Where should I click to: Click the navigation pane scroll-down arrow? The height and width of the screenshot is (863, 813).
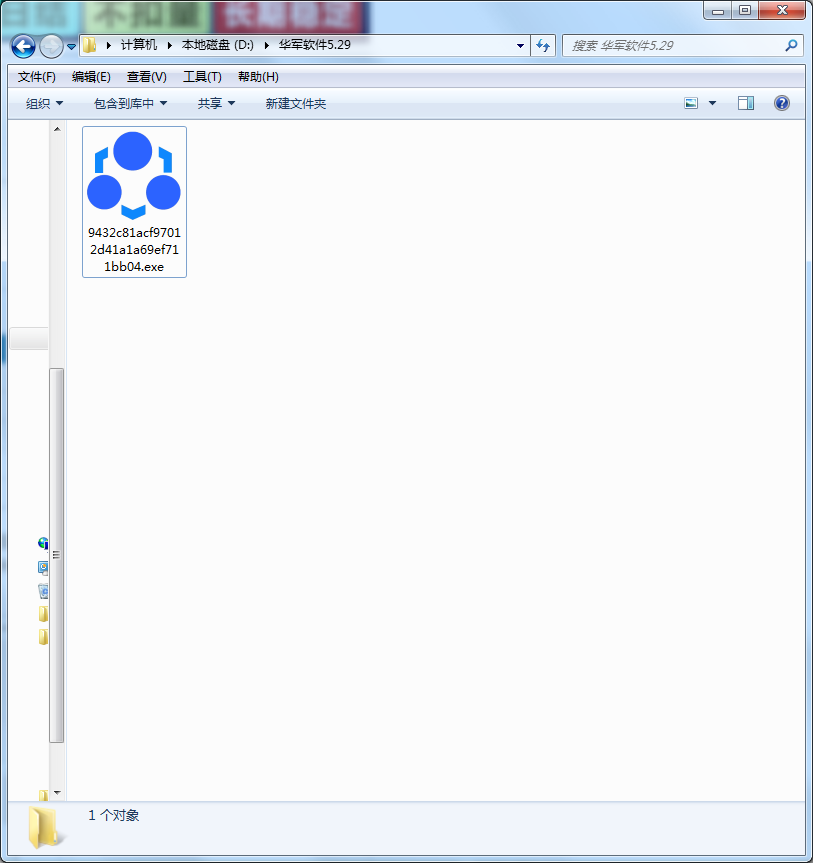57,793
